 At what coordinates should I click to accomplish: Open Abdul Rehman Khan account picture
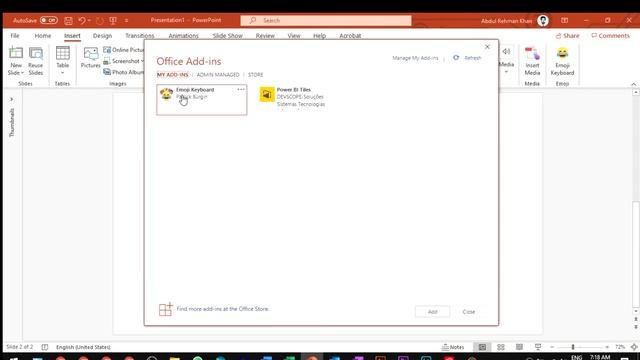[543, 20]
